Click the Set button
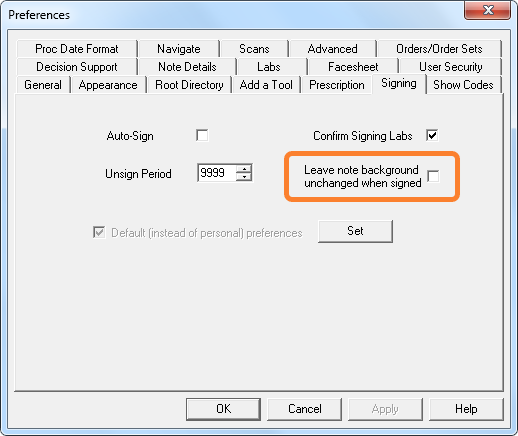 (355, 231)
